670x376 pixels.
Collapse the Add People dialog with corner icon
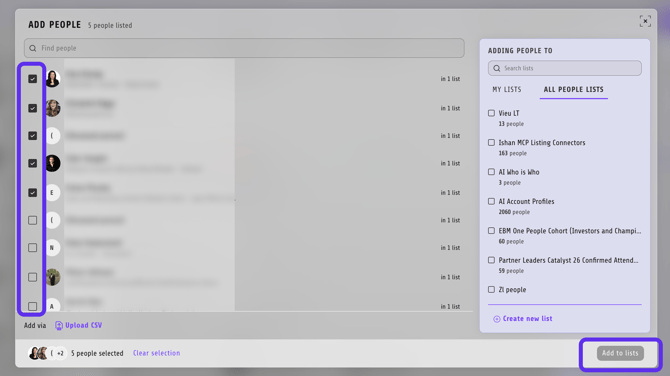coord(645,21)
